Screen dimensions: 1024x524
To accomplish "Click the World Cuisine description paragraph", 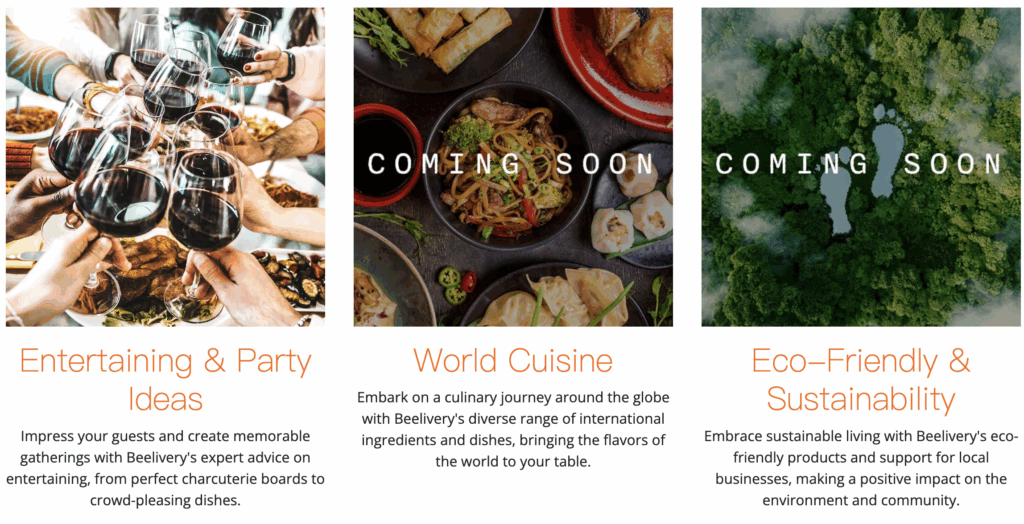I will tap(513, 429).
